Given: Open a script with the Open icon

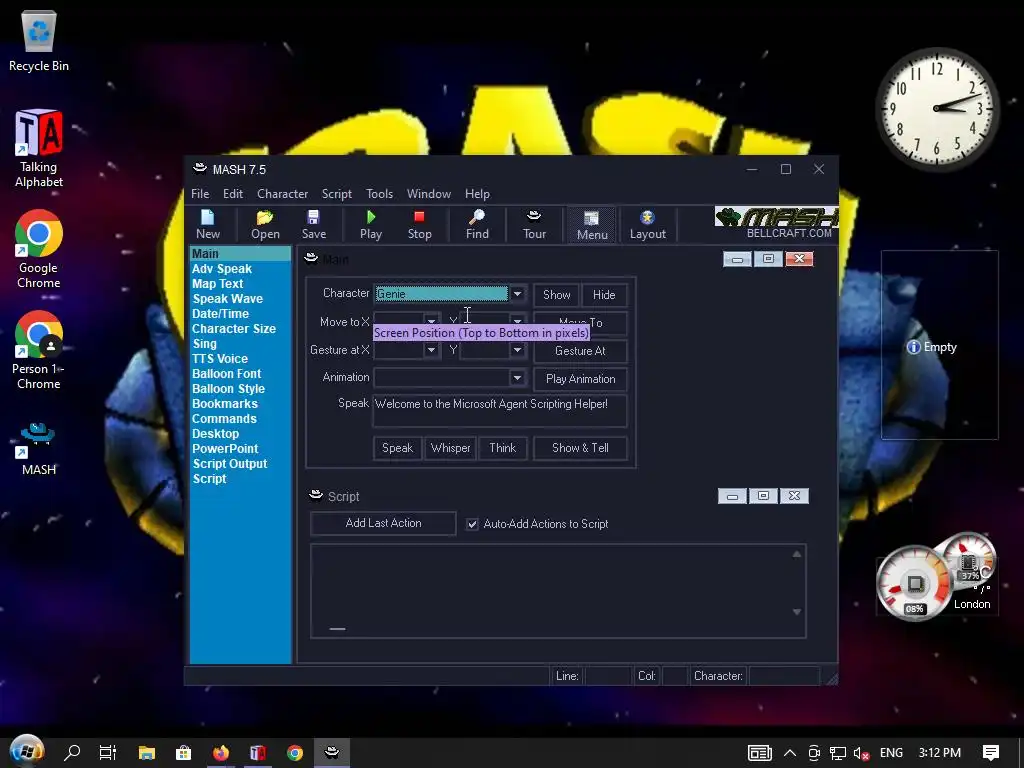Looking at the screenshot, I should pos(265,225).
